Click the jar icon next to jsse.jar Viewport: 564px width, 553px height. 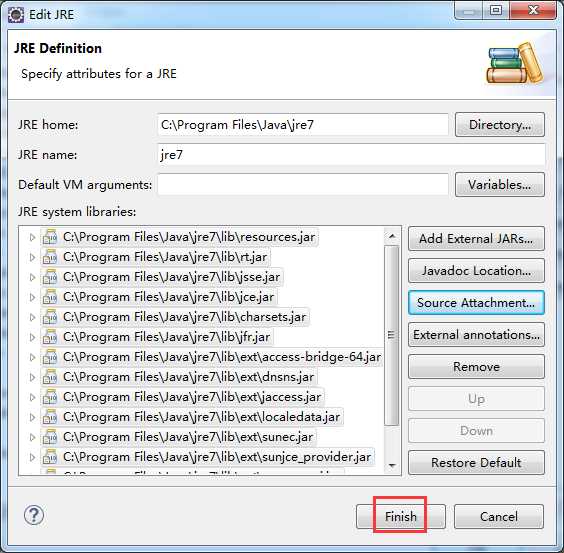50,277
